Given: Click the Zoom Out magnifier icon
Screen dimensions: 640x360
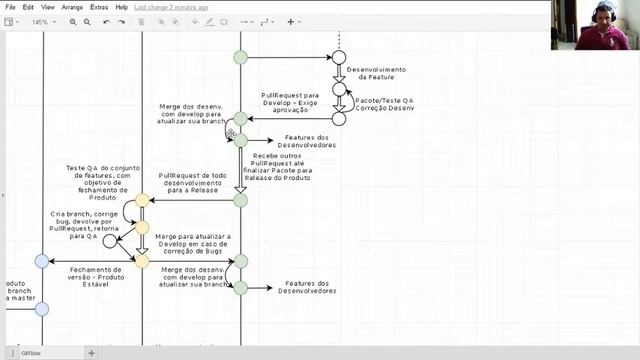Looking at the screenshot, I should click(87, 22).
